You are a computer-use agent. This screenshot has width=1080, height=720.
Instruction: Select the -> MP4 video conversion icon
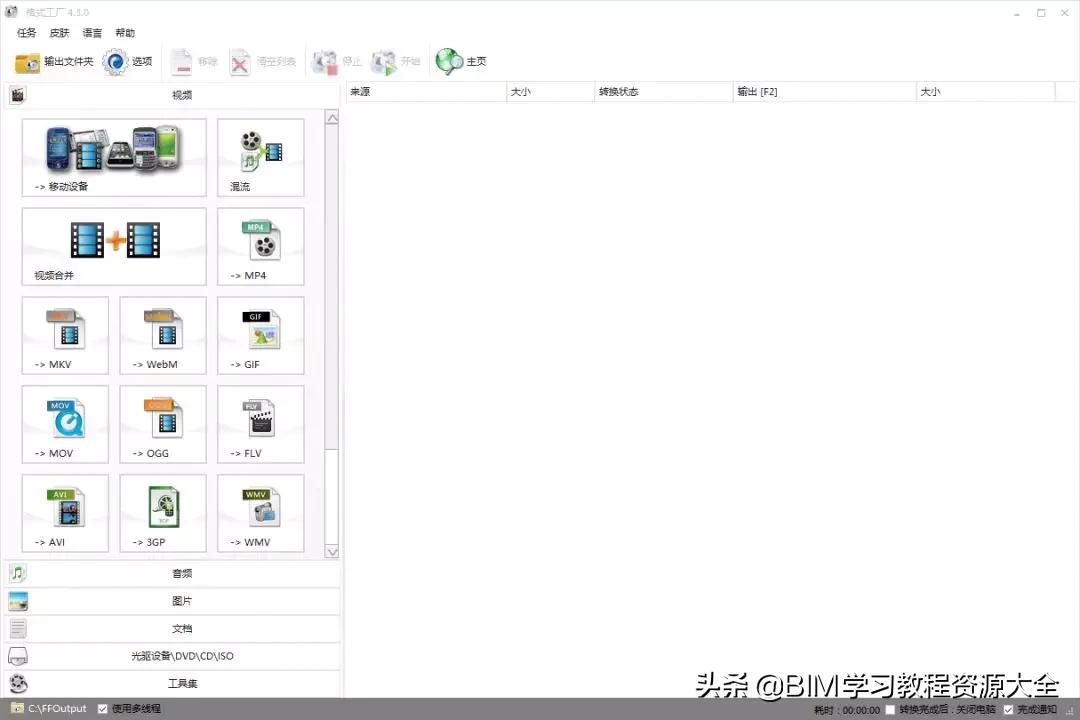(x=260, y=246)
